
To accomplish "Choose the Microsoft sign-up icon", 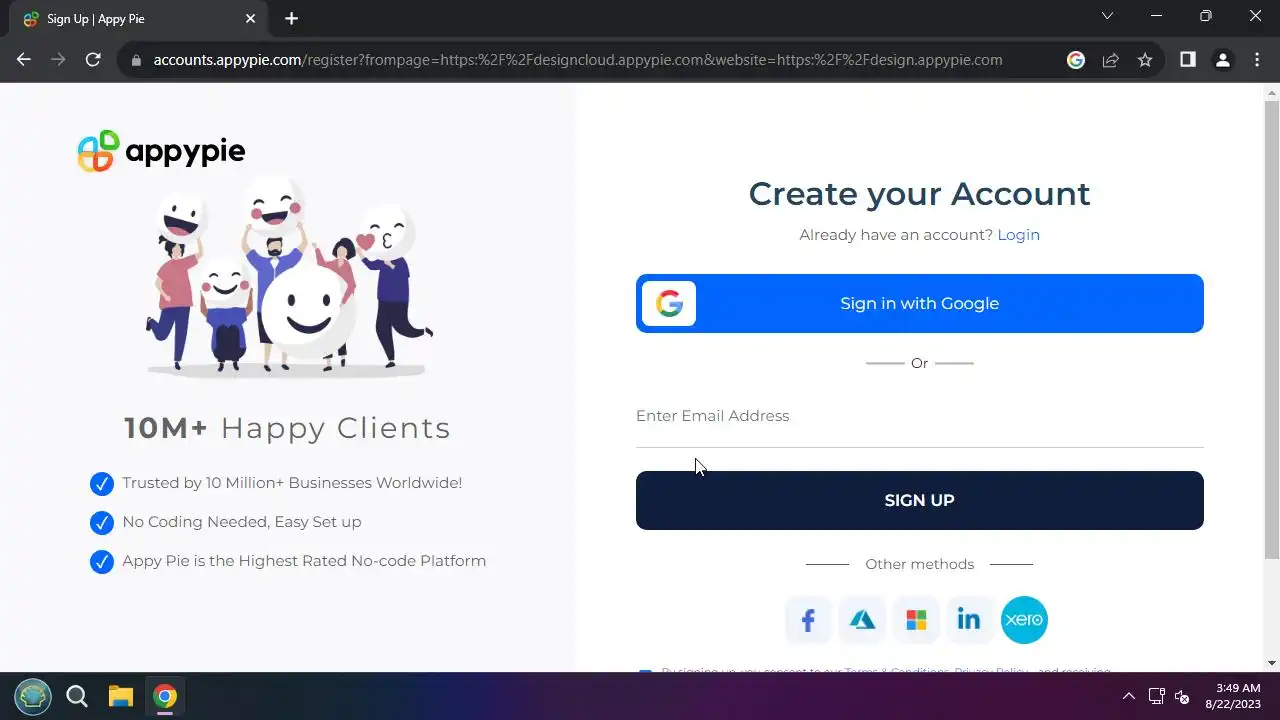I will click(916, 620).
